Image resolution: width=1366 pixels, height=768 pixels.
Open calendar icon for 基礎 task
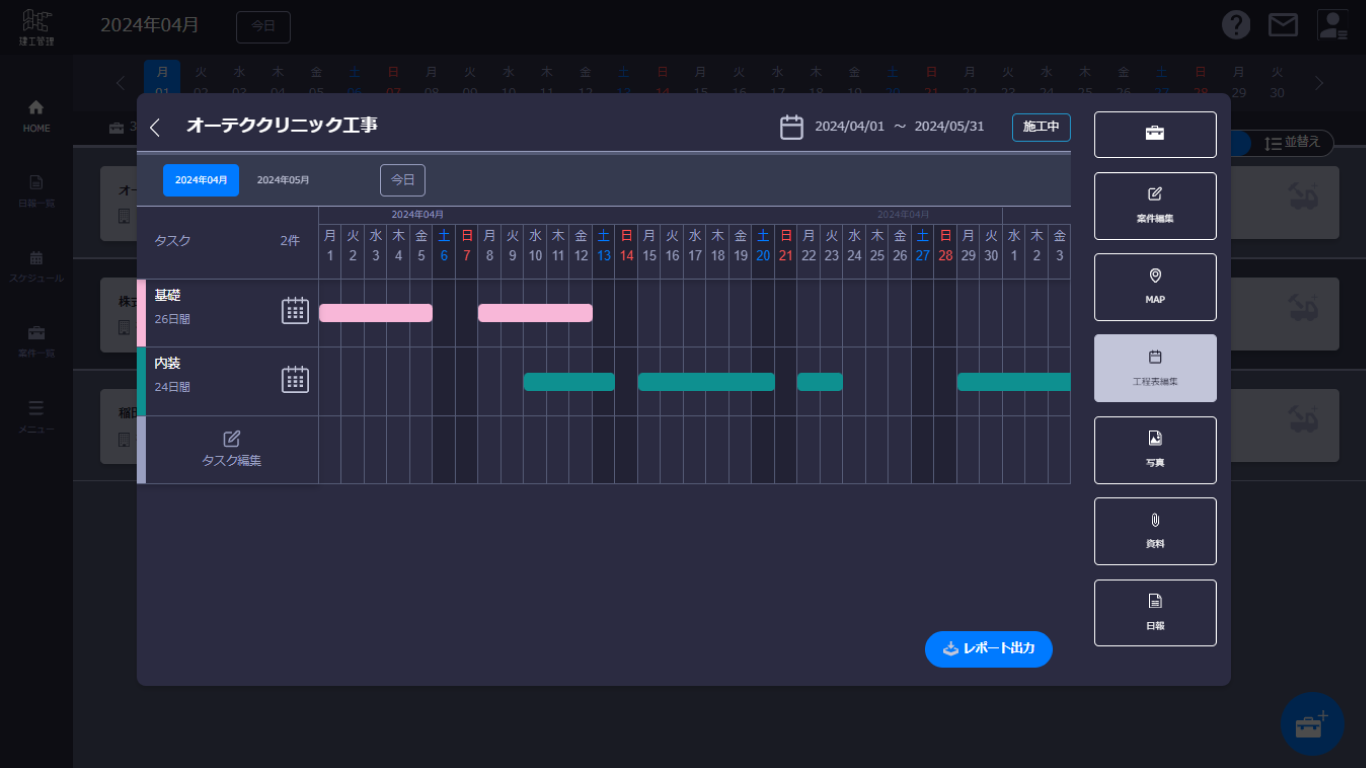[x=295, y=311]
